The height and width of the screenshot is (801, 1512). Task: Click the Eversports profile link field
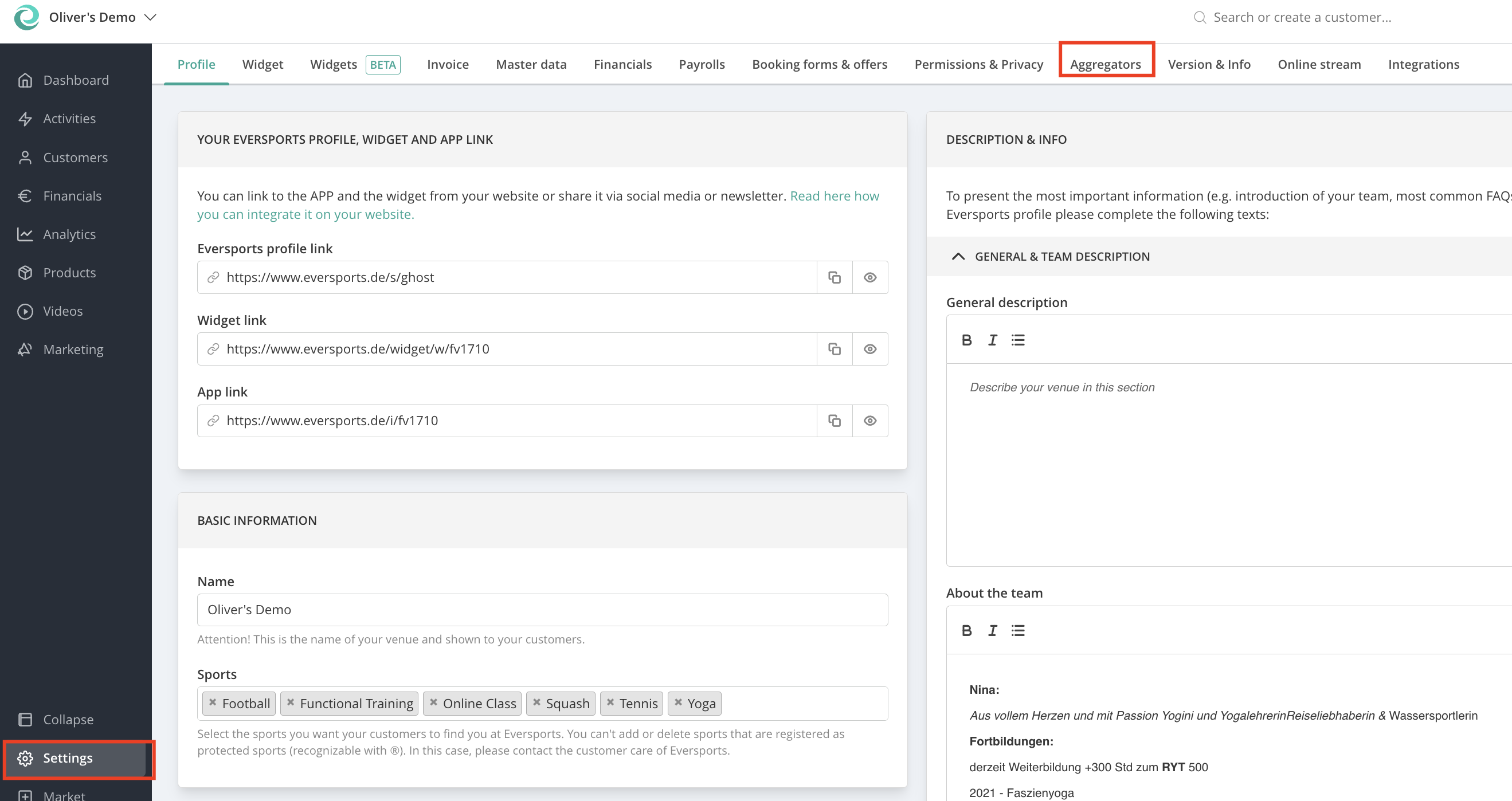pos(507,277)
